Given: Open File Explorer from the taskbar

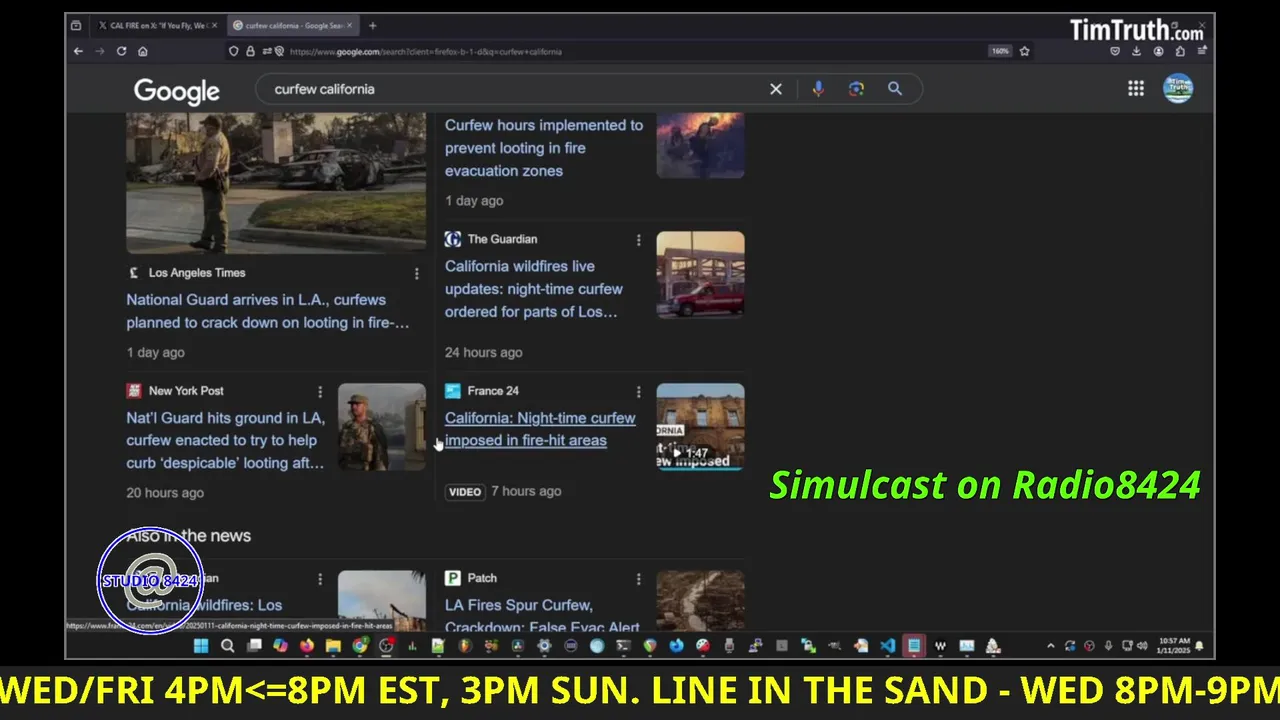Looking at the screenshot, I should (333, 646).
